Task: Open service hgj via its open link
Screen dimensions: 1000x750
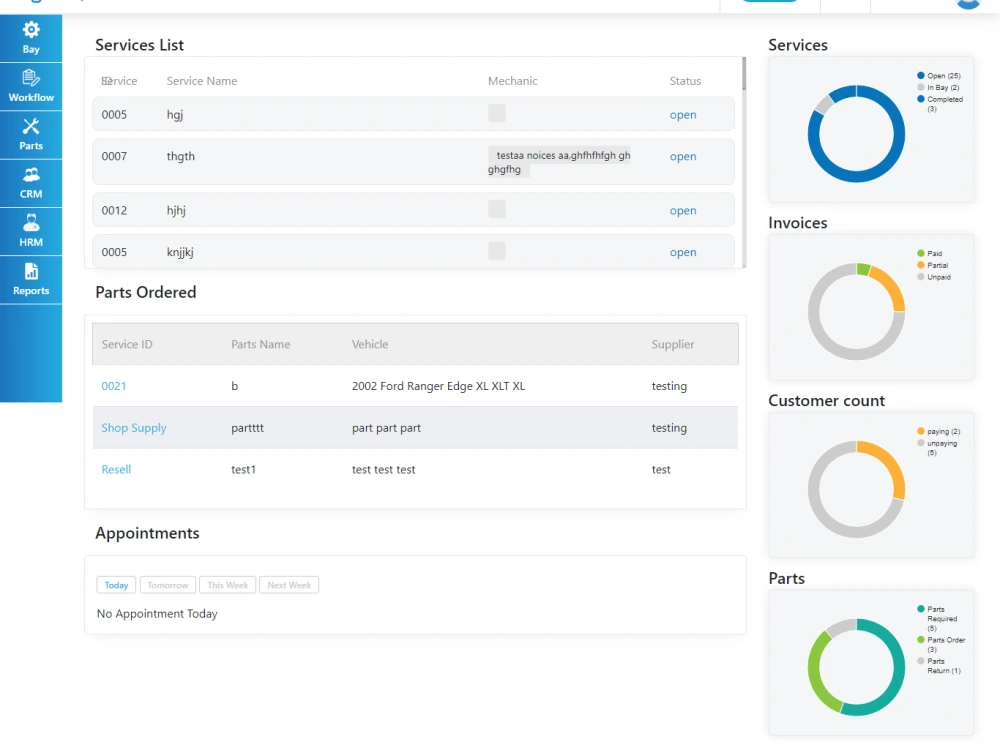Action: [682, 114]
